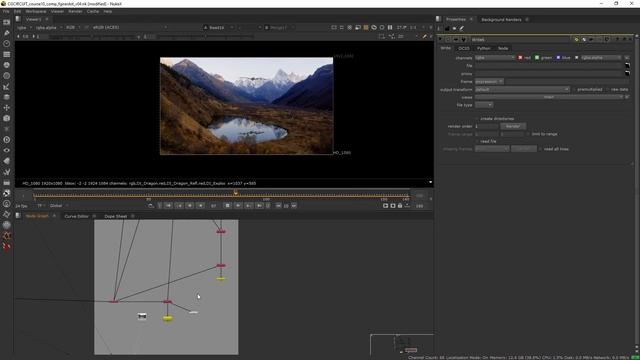Click the yellow icon in Write node header
The width and height of the screenshot is (640, 360).
[x=576, y=40]
